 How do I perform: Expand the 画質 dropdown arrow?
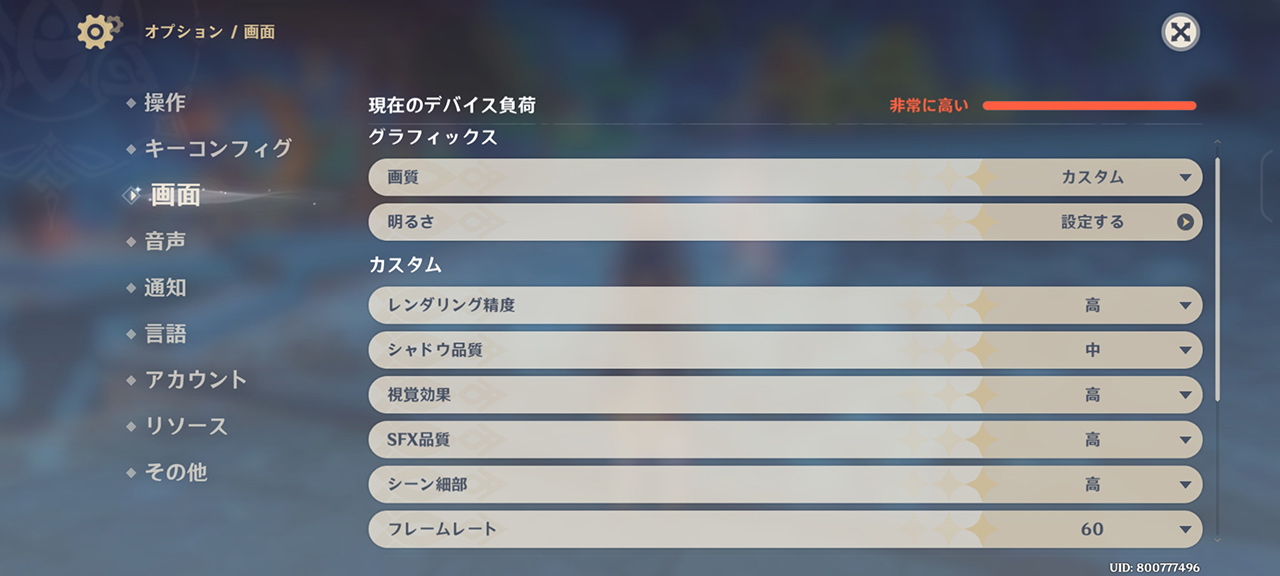[x=1185, y=177]
